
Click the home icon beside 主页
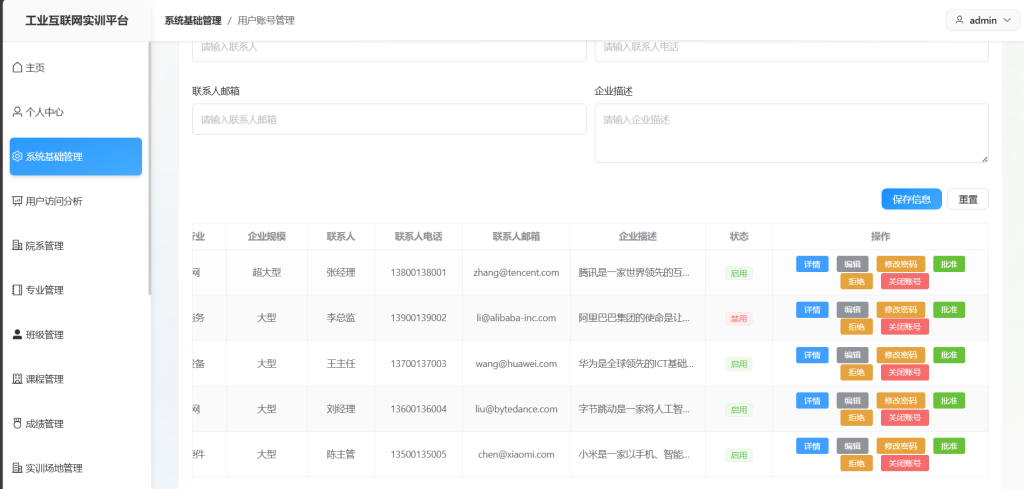pos(17,68)
